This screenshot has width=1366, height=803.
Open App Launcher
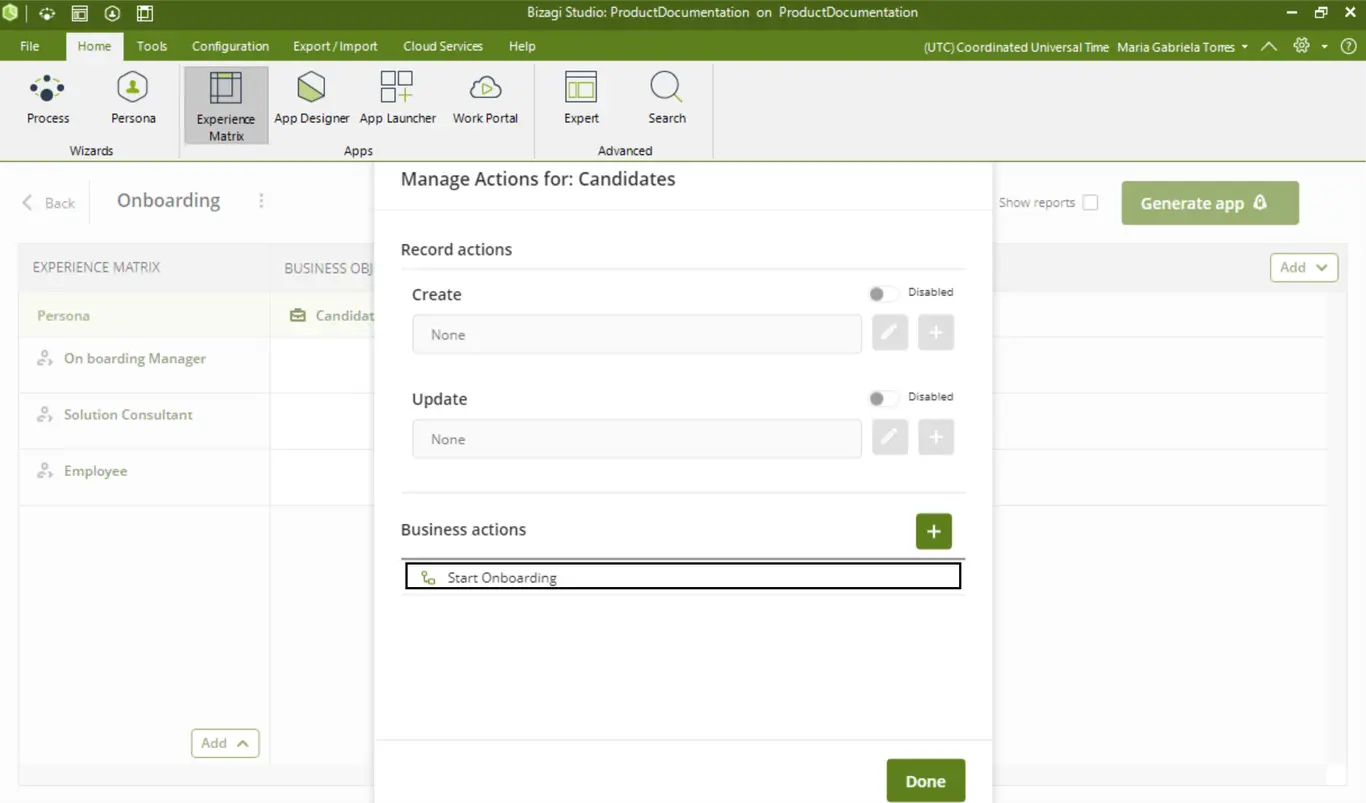click(397, 99)
